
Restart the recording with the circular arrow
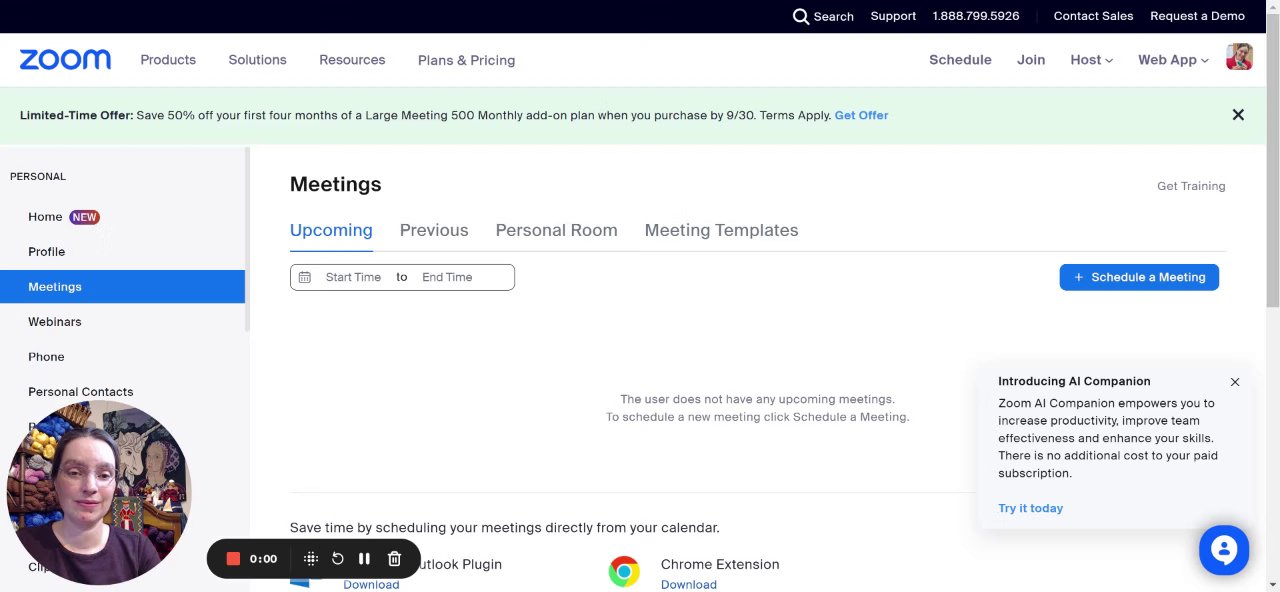tap(338, 559)
